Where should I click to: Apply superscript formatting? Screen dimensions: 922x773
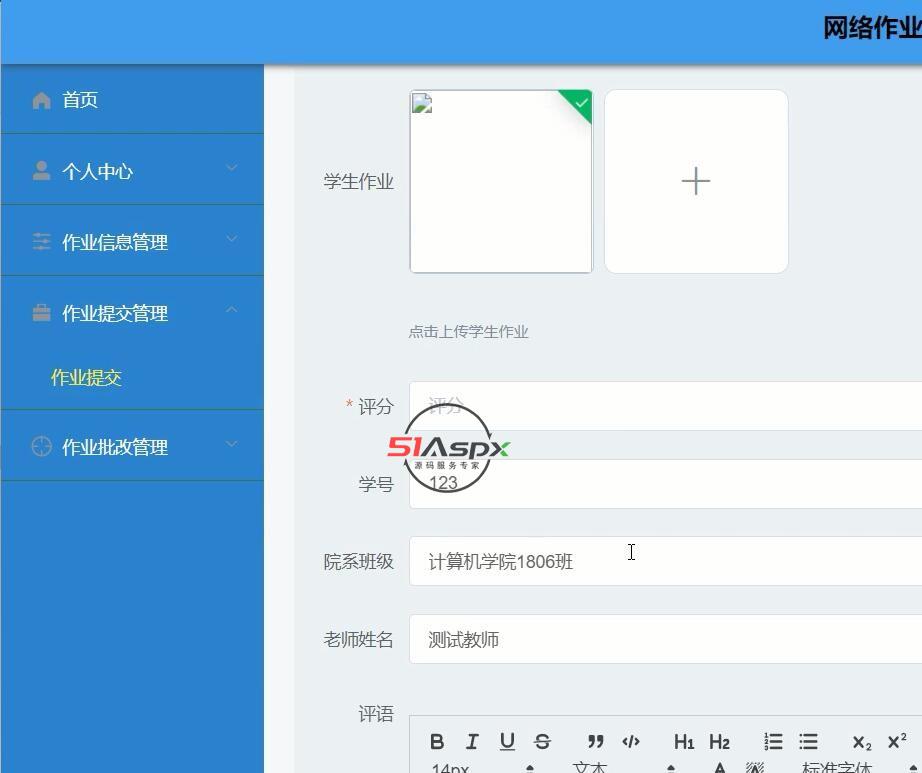[x=897, y=741]
